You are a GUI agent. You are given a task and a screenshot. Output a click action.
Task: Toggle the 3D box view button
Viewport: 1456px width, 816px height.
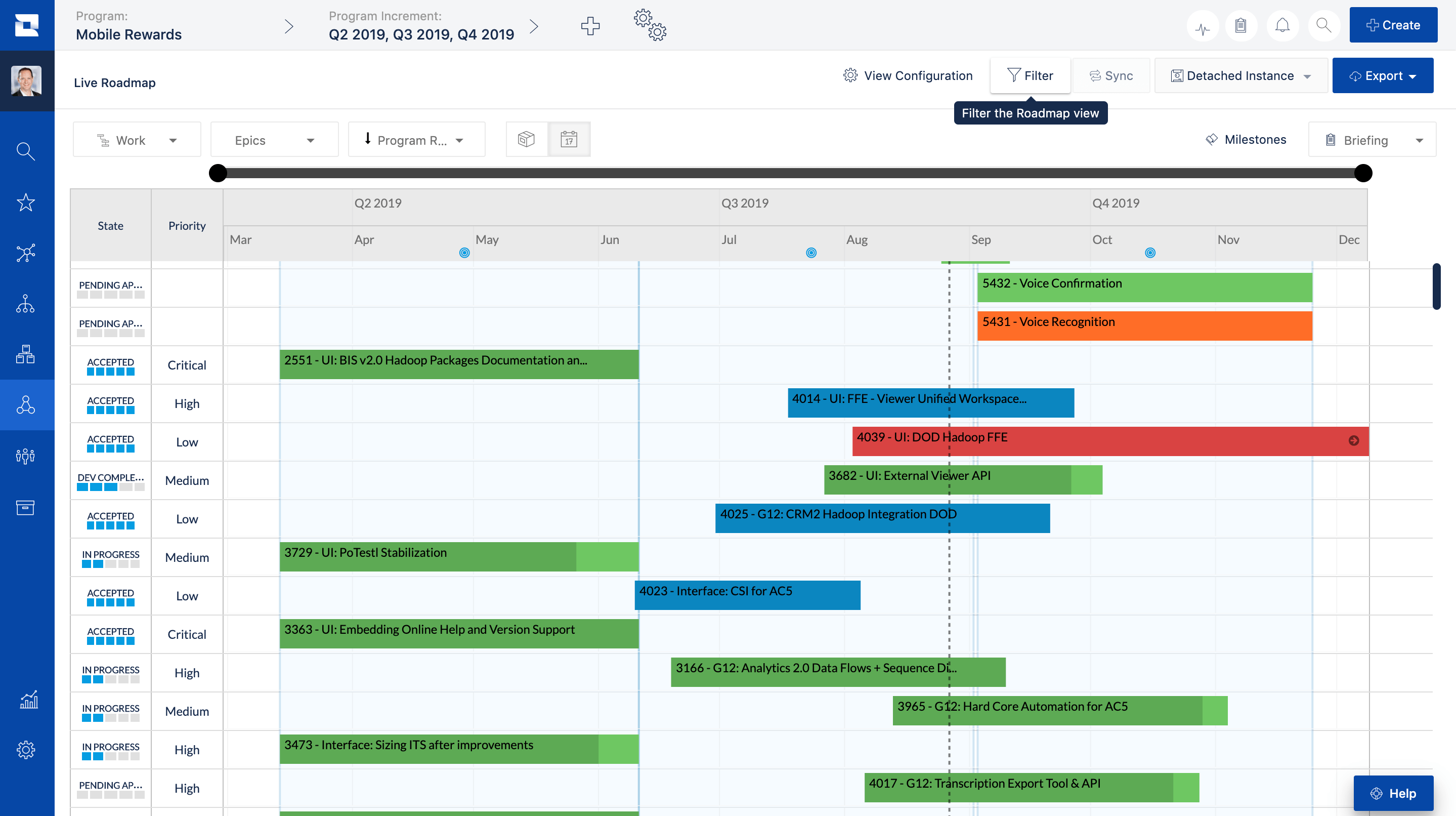click(526, 140)
